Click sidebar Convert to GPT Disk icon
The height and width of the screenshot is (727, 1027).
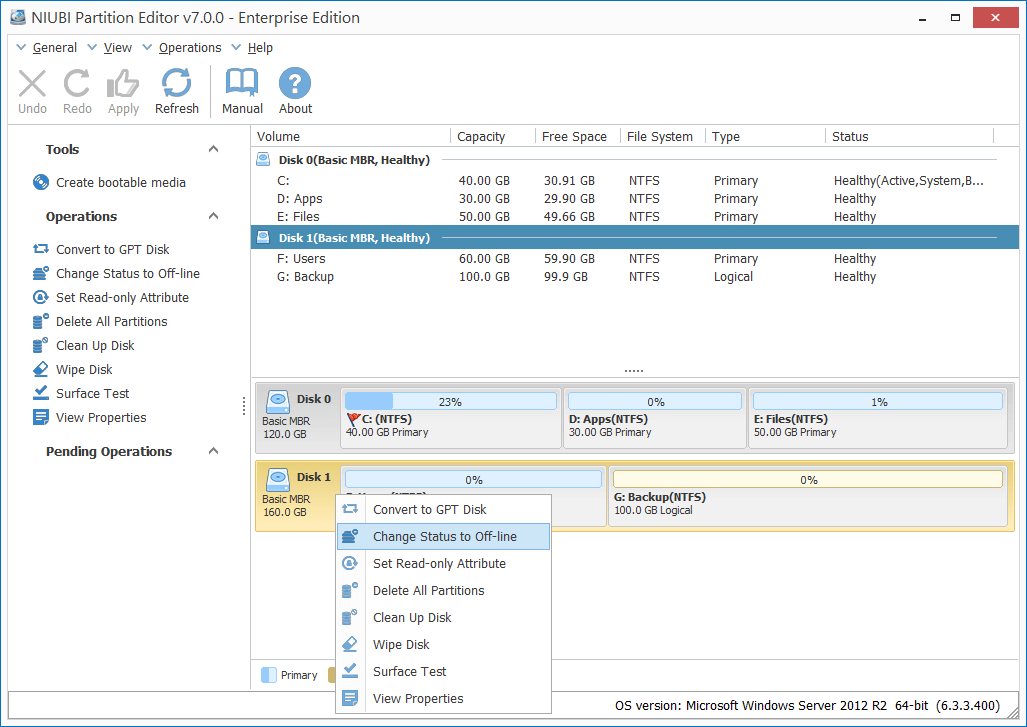(x=41, y=249)
